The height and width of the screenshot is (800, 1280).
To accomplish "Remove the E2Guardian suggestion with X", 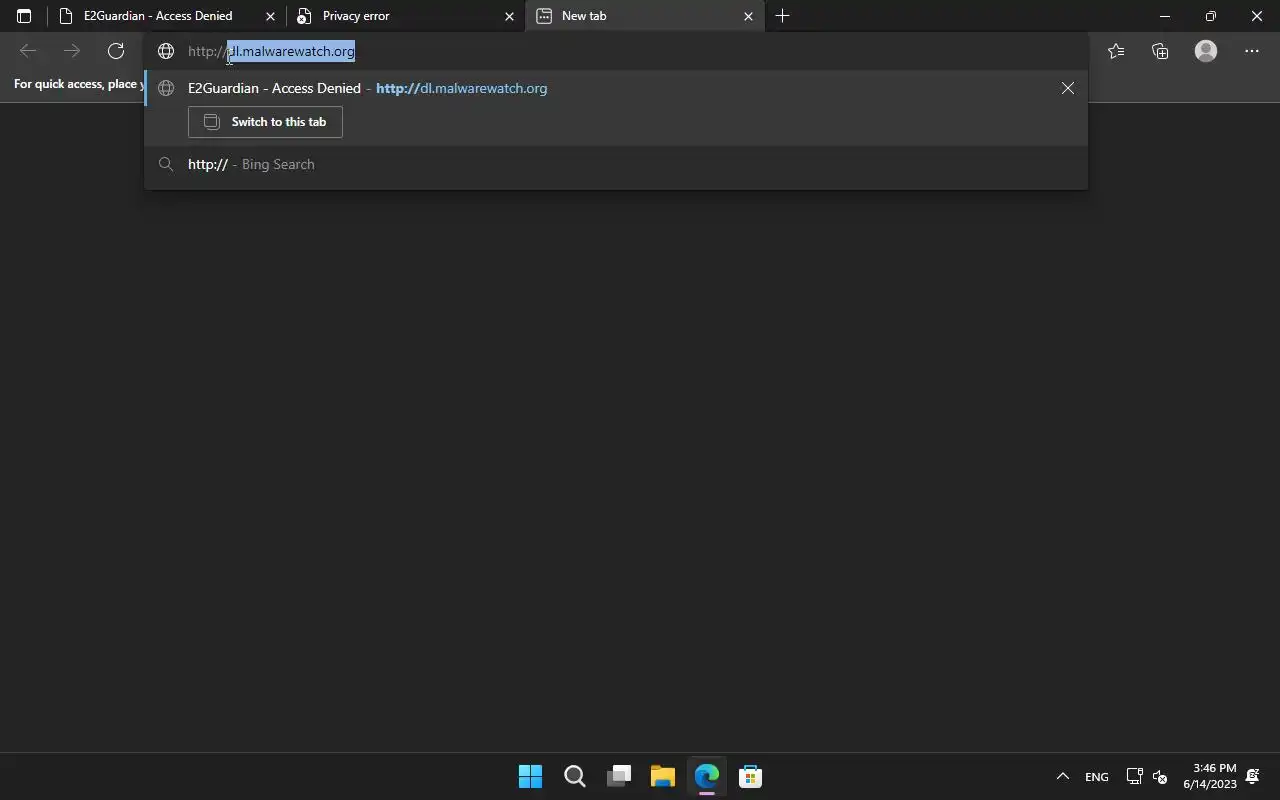I will [1068, 88].
